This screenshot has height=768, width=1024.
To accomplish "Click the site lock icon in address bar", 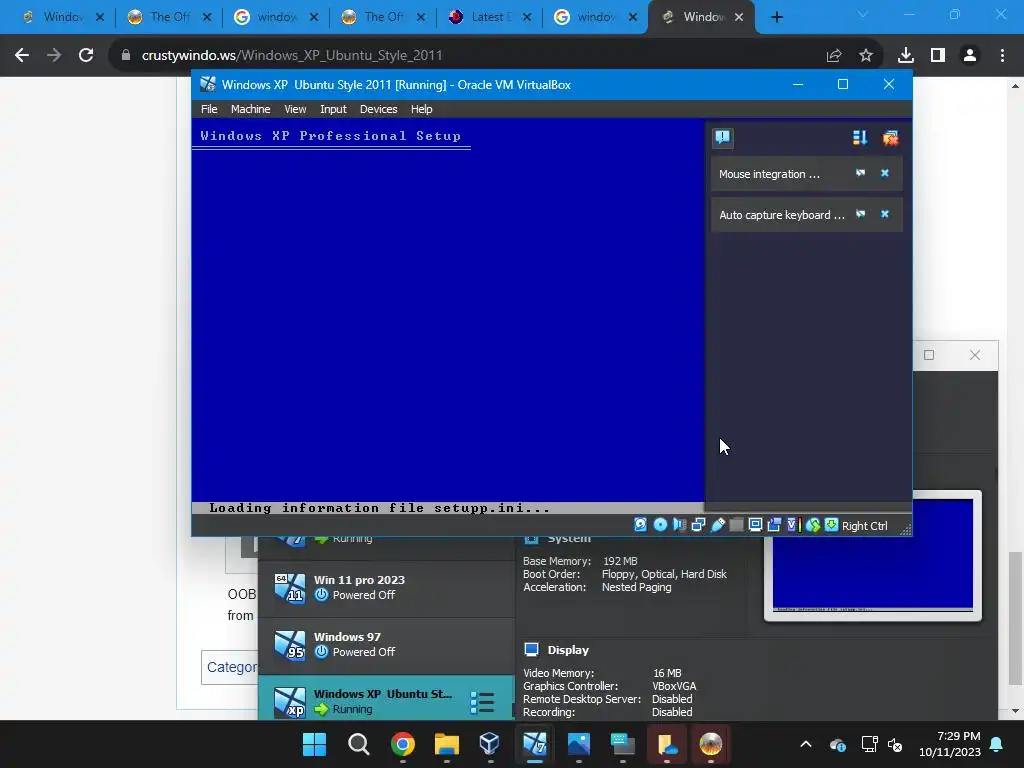I will (x=126, y=56).
